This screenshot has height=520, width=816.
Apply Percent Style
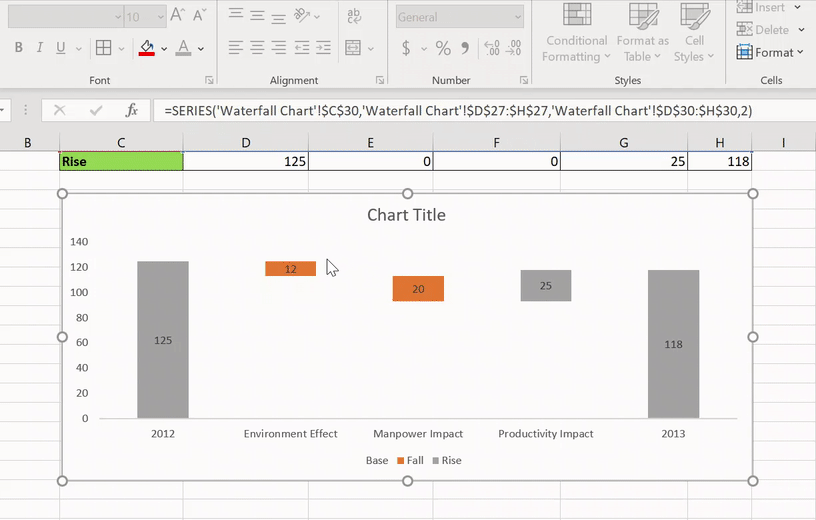coord(443,48)
